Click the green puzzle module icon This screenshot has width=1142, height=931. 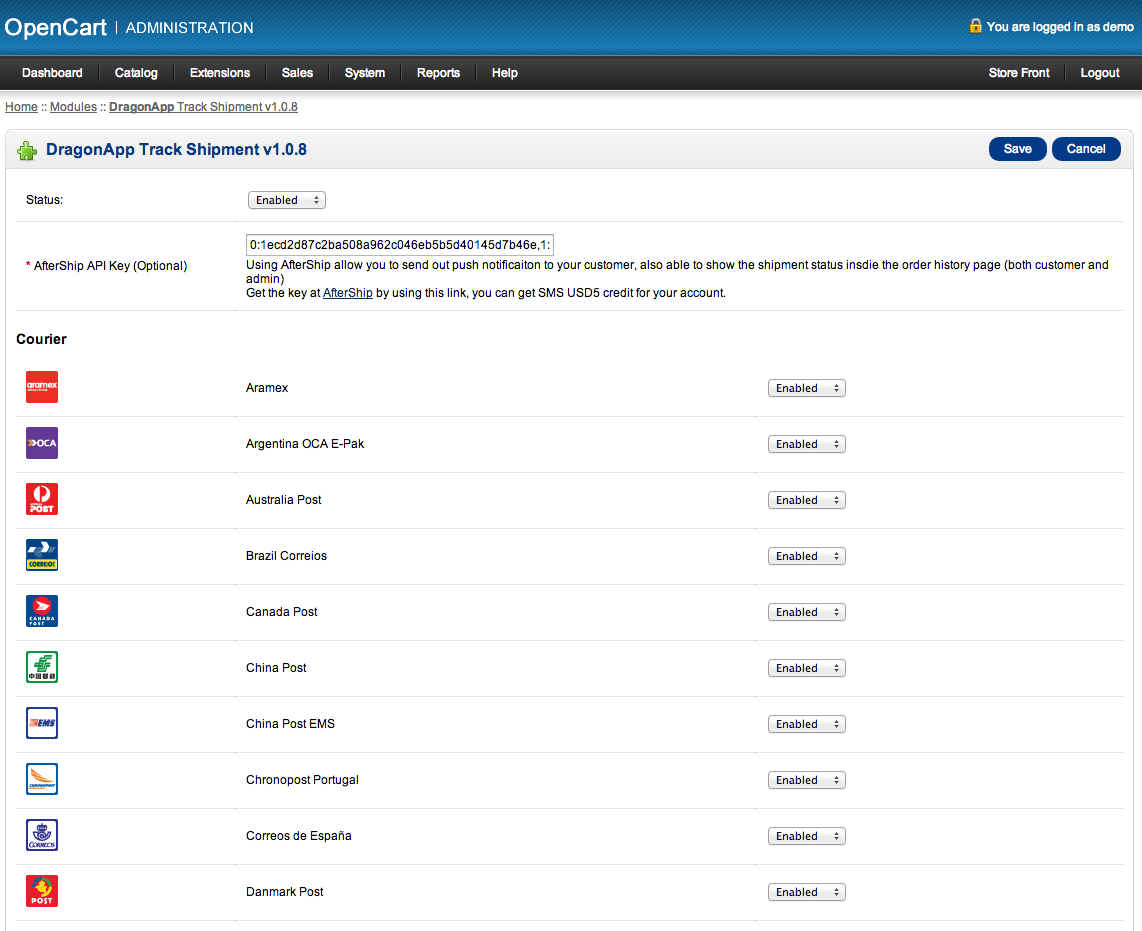(27, 150)
